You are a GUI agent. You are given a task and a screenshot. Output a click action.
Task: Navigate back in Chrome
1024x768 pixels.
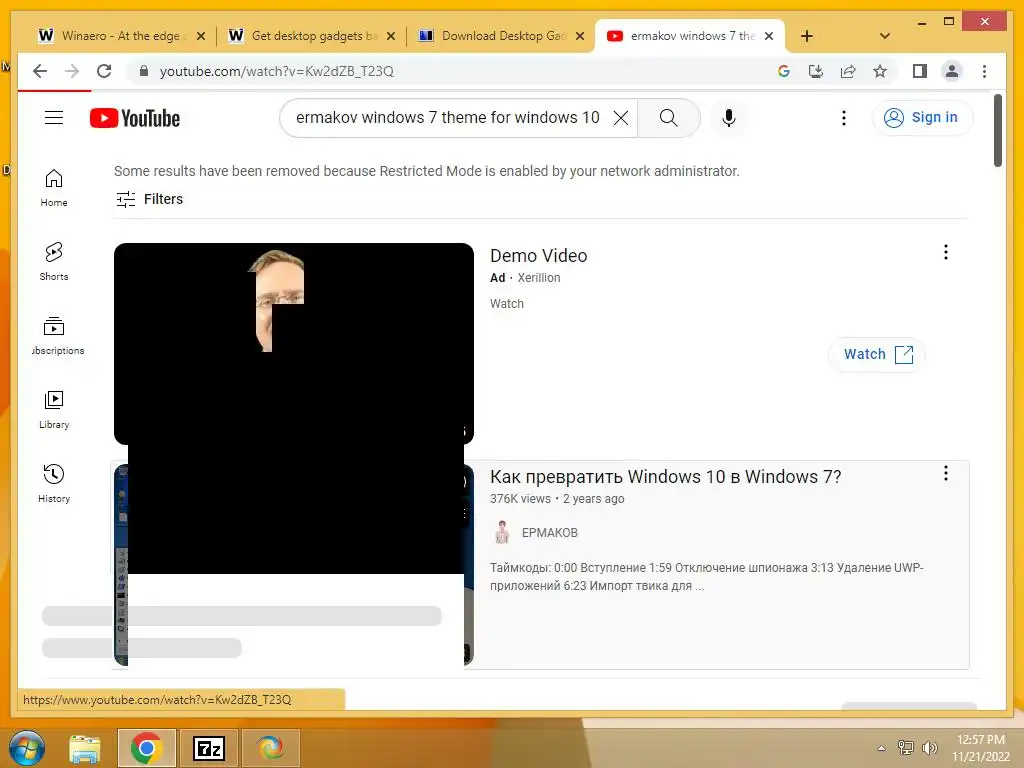tap(40, 71)
